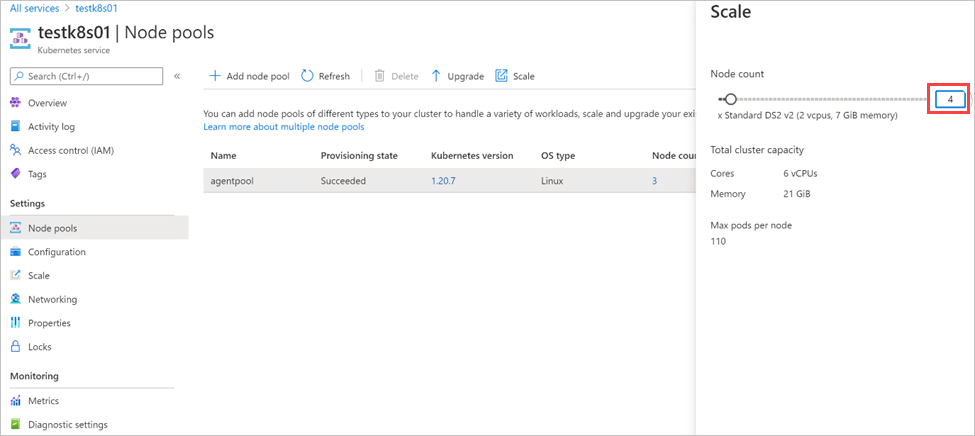This screenshot has width=975, height=436.
Task: Refresh the node pools list
Action: point(326,76)
